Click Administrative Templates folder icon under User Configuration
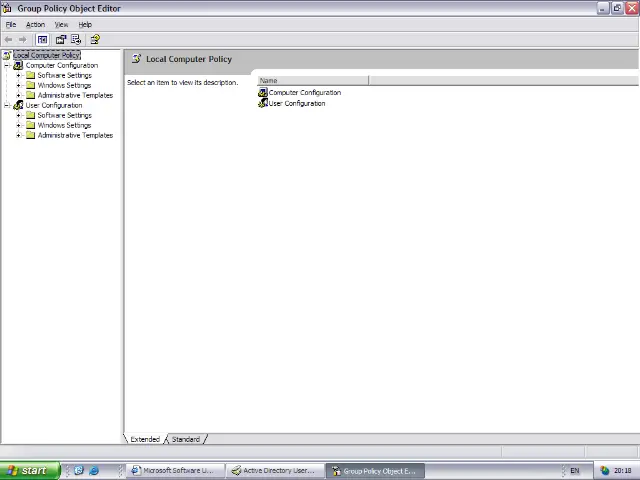Screen dimensions: 640x480 (x=31, y=135)
